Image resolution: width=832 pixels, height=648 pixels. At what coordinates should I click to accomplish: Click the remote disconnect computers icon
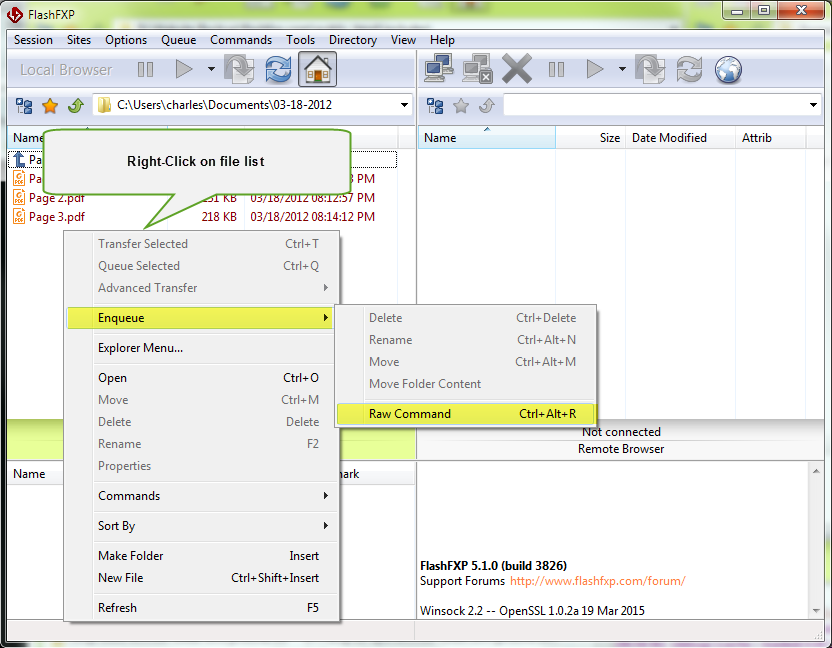(477, 69)
